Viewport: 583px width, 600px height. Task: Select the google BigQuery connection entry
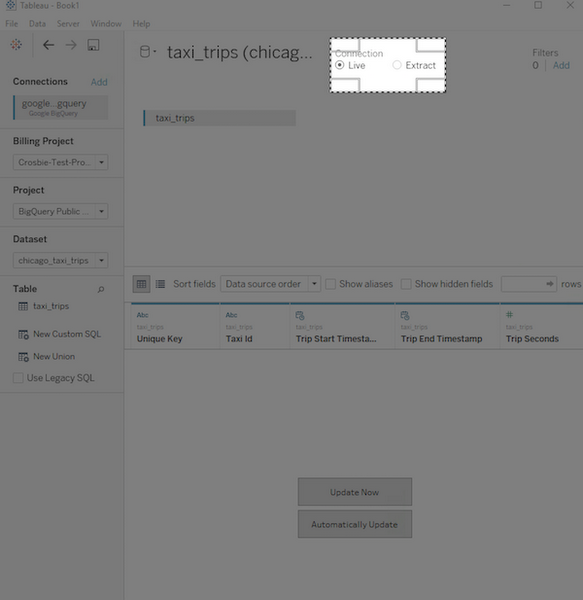click(60, 108)
